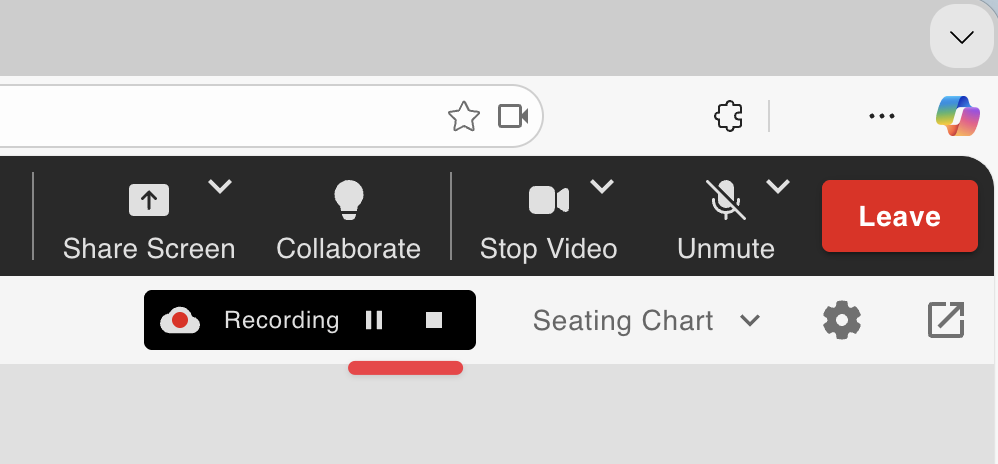The width and height of the screenshot is (998, 464).
Task: Expand audio options chevron
Action: click(778, 186)
